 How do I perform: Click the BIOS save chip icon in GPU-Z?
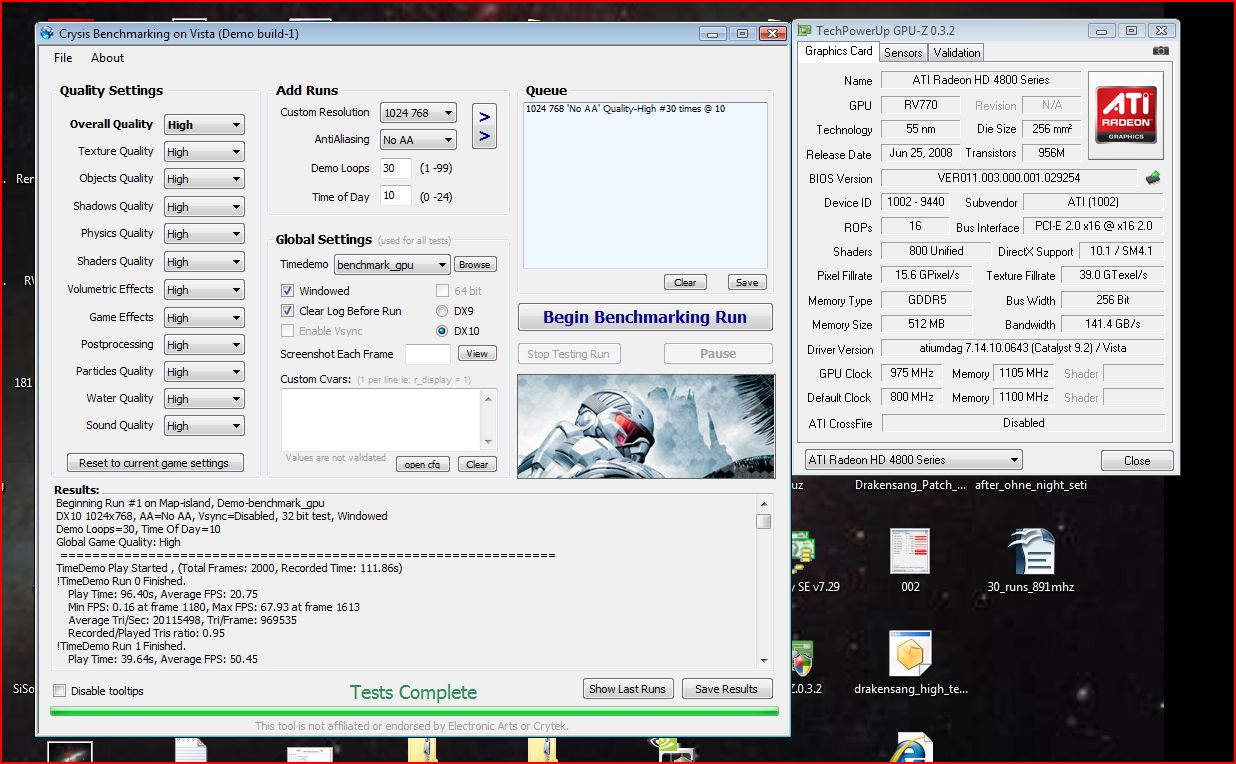(x=1153, y=178)
